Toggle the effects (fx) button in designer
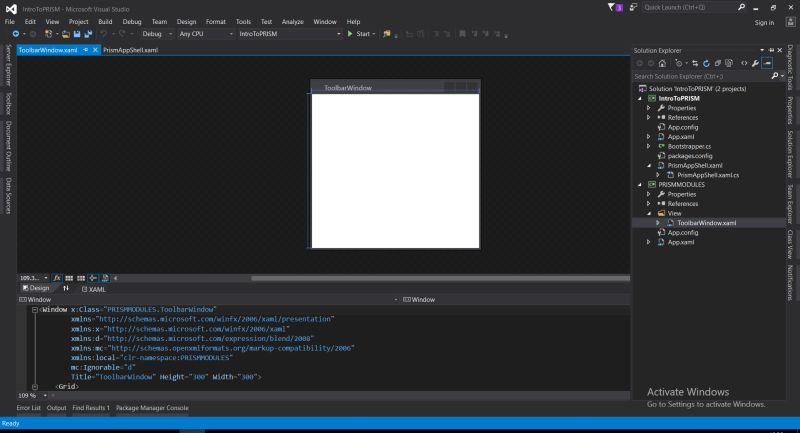 (57, 277)
